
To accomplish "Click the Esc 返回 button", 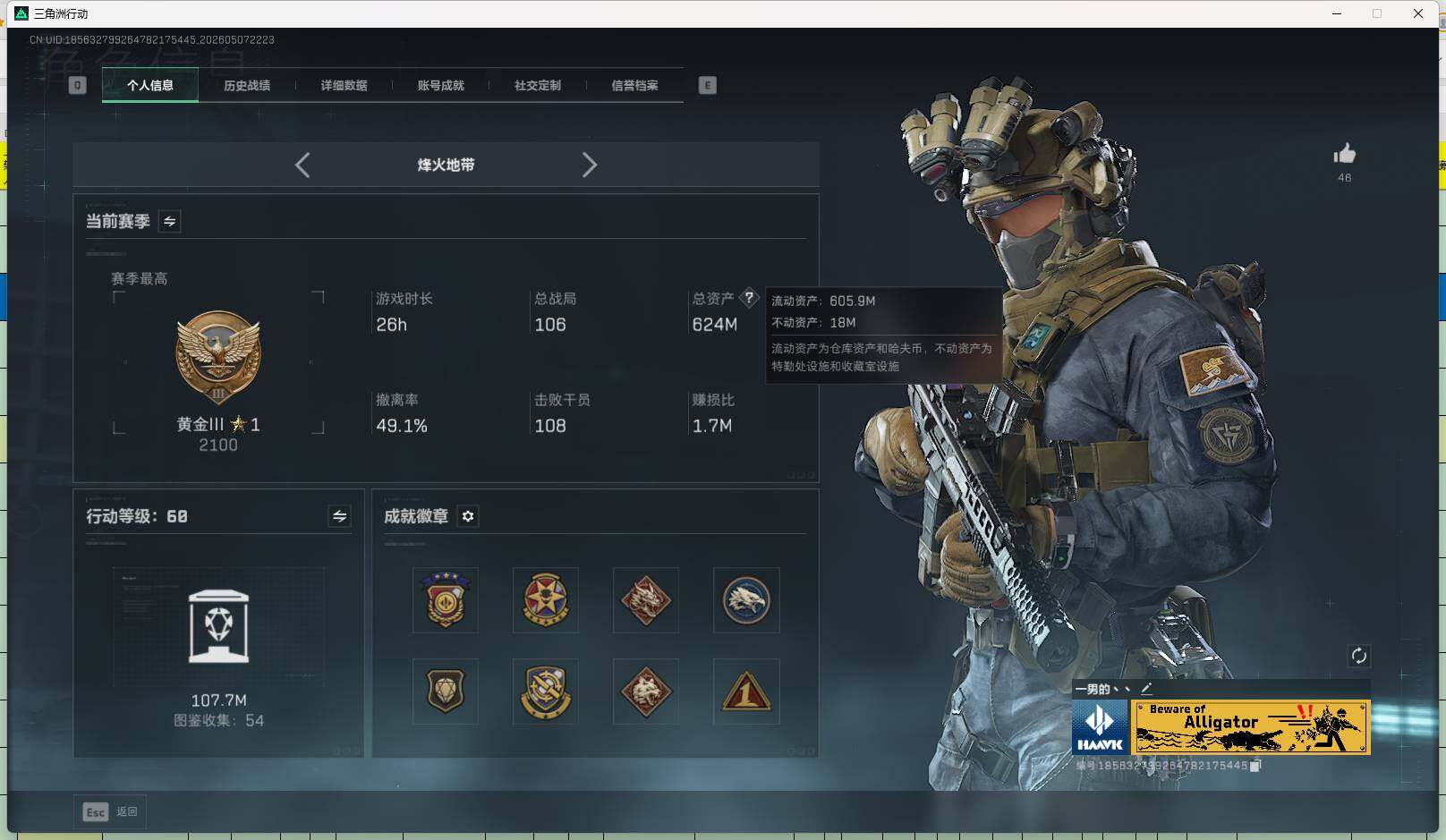I will coord(111,811).
